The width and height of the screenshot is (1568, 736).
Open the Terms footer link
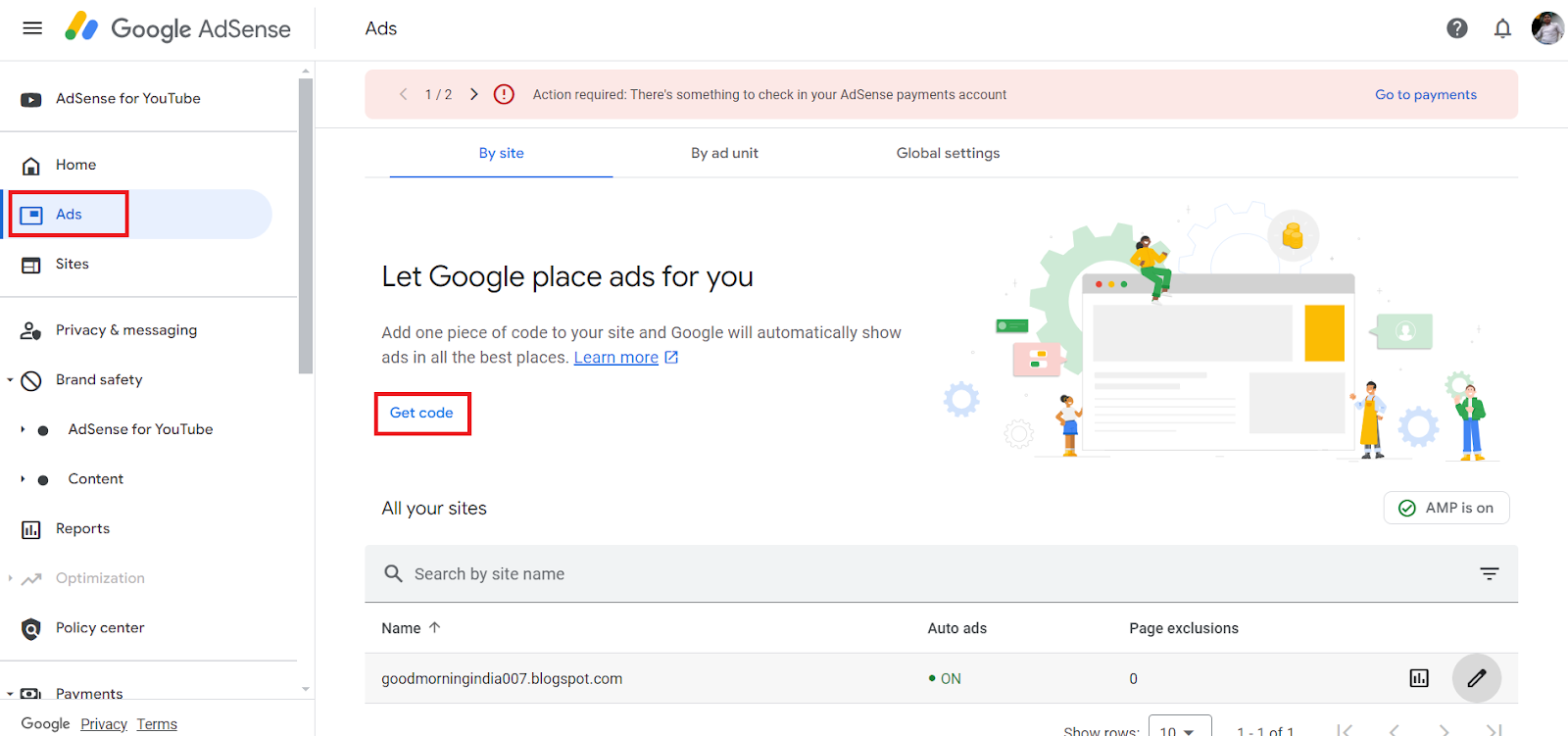click(x=157, y=724)
